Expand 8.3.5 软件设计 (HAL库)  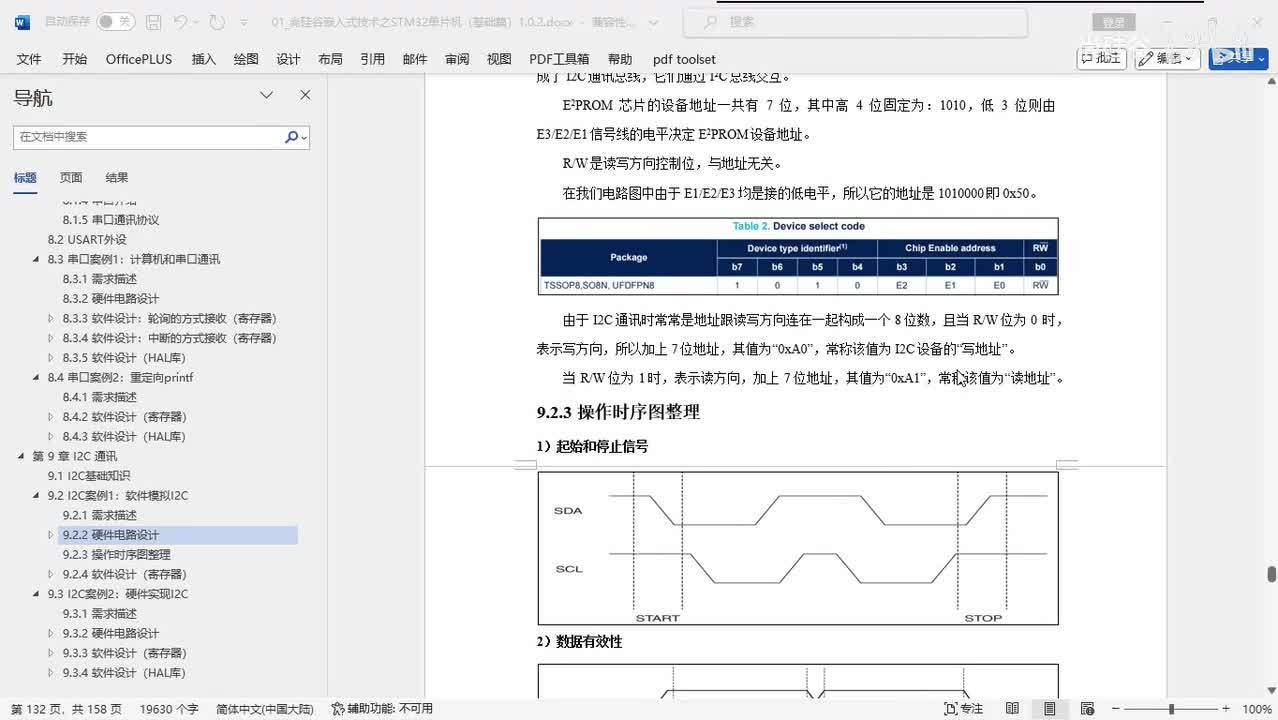51,357
